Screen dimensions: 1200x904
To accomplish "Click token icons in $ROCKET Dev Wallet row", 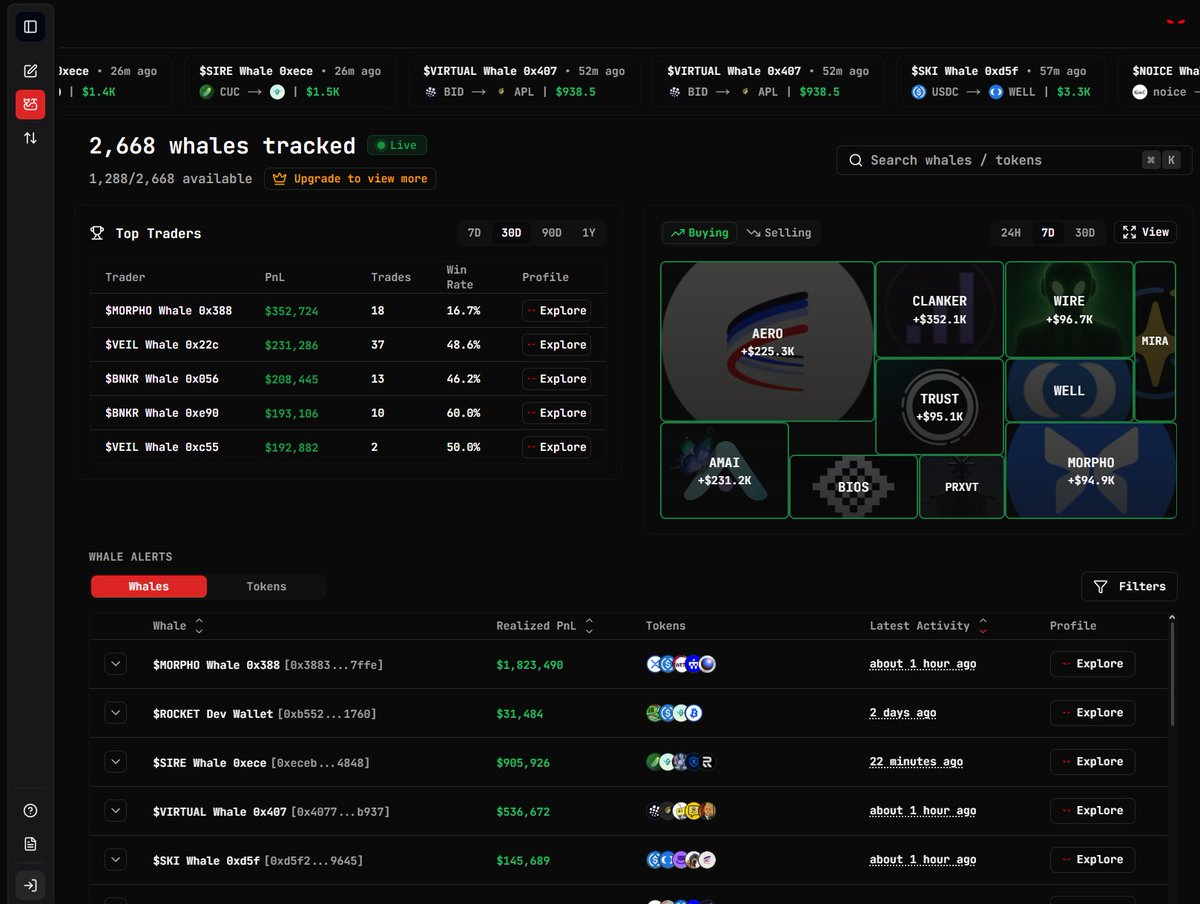I will click(x=675, y=713).
